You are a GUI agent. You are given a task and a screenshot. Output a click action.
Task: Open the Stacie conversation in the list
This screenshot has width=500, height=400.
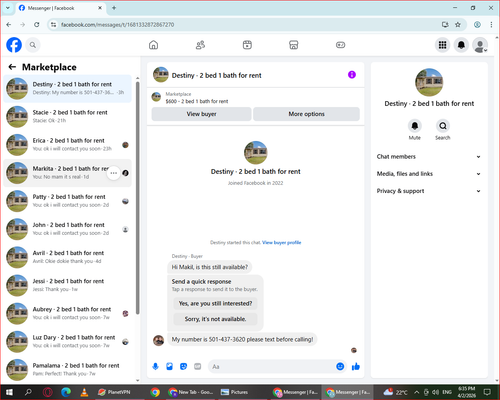67,117
